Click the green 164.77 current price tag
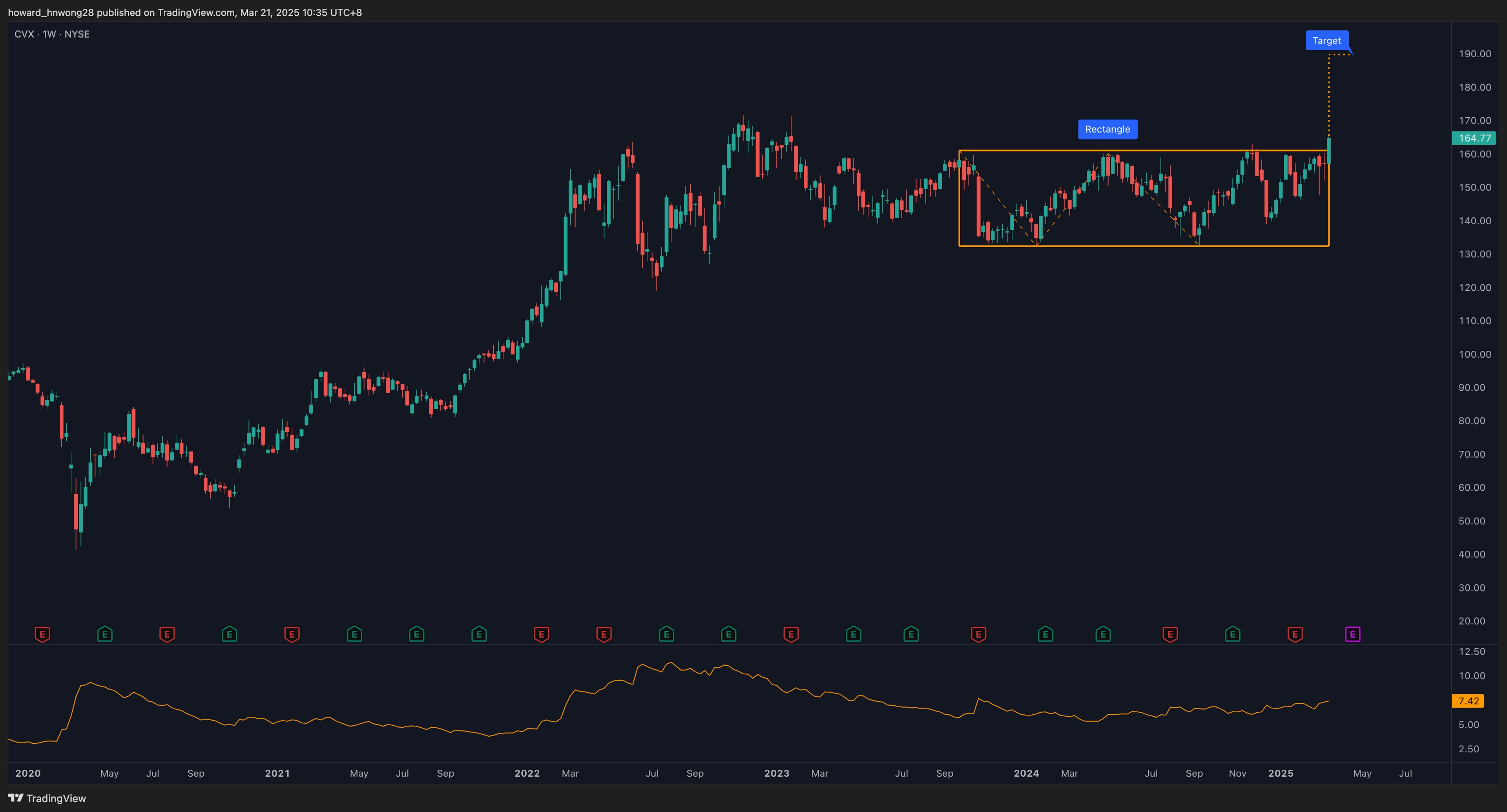 (x=1474, y=138)
